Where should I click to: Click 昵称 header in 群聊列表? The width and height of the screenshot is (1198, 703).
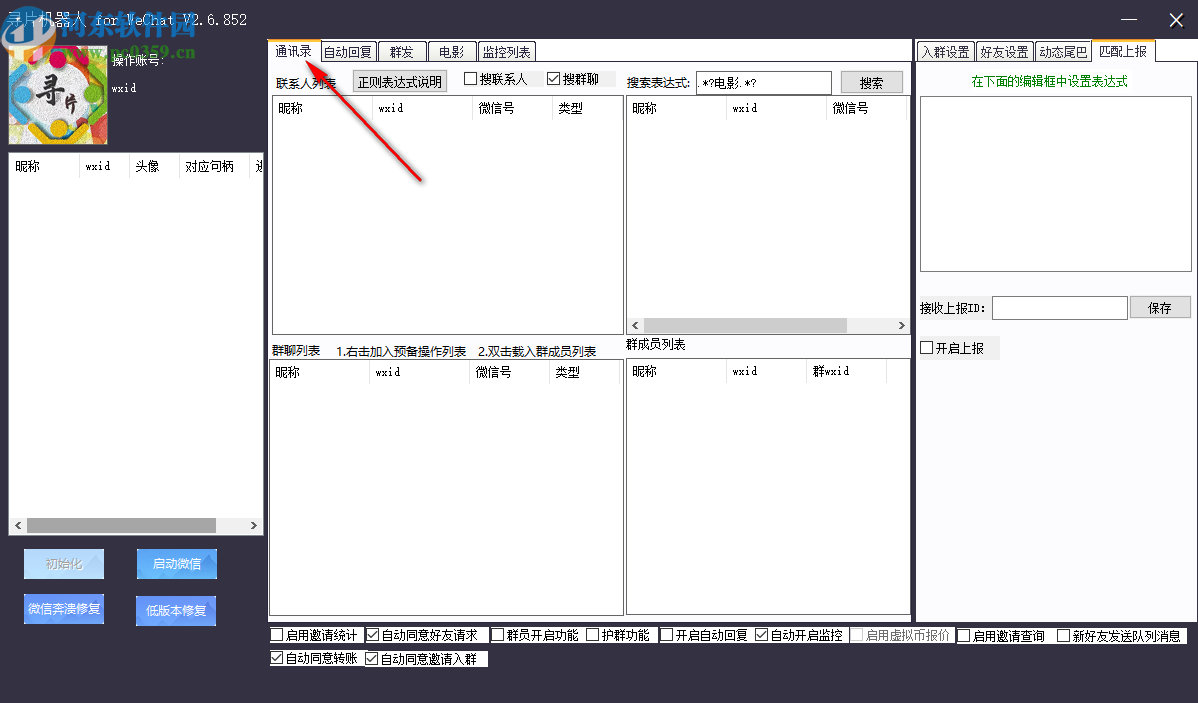[319, 372]
